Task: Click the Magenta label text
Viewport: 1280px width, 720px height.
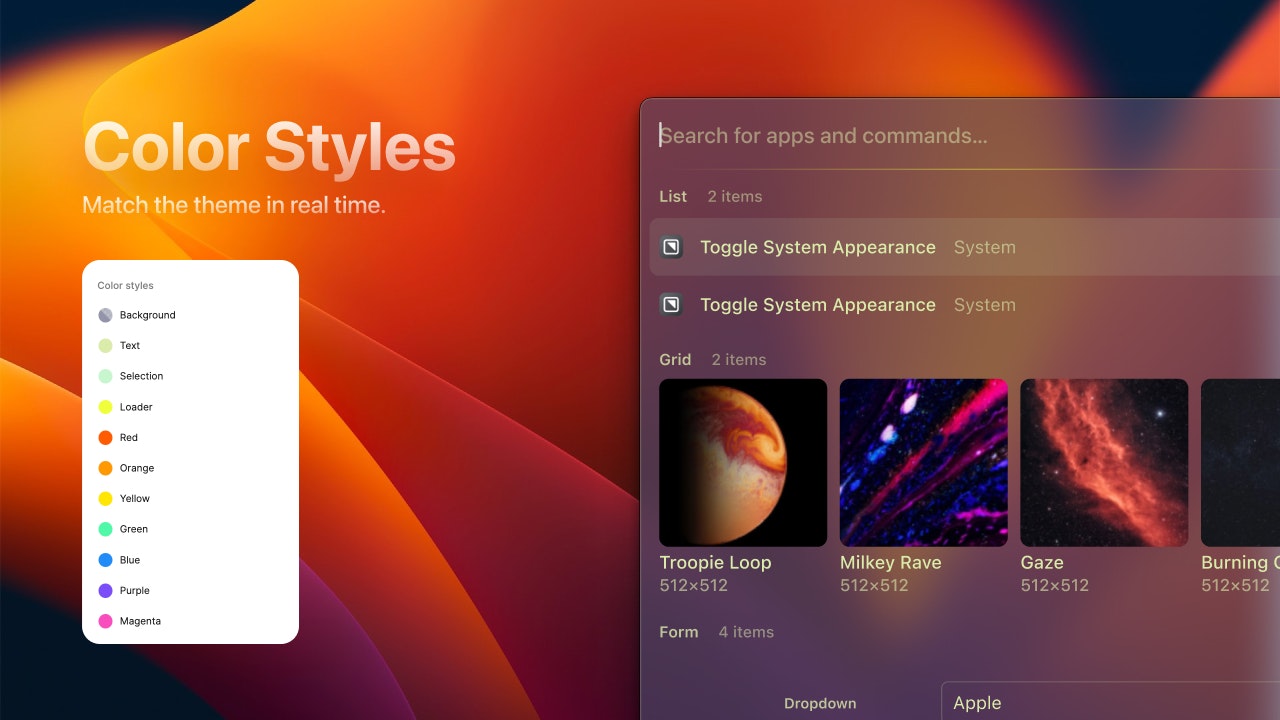Action: click(x=140, y=621)
